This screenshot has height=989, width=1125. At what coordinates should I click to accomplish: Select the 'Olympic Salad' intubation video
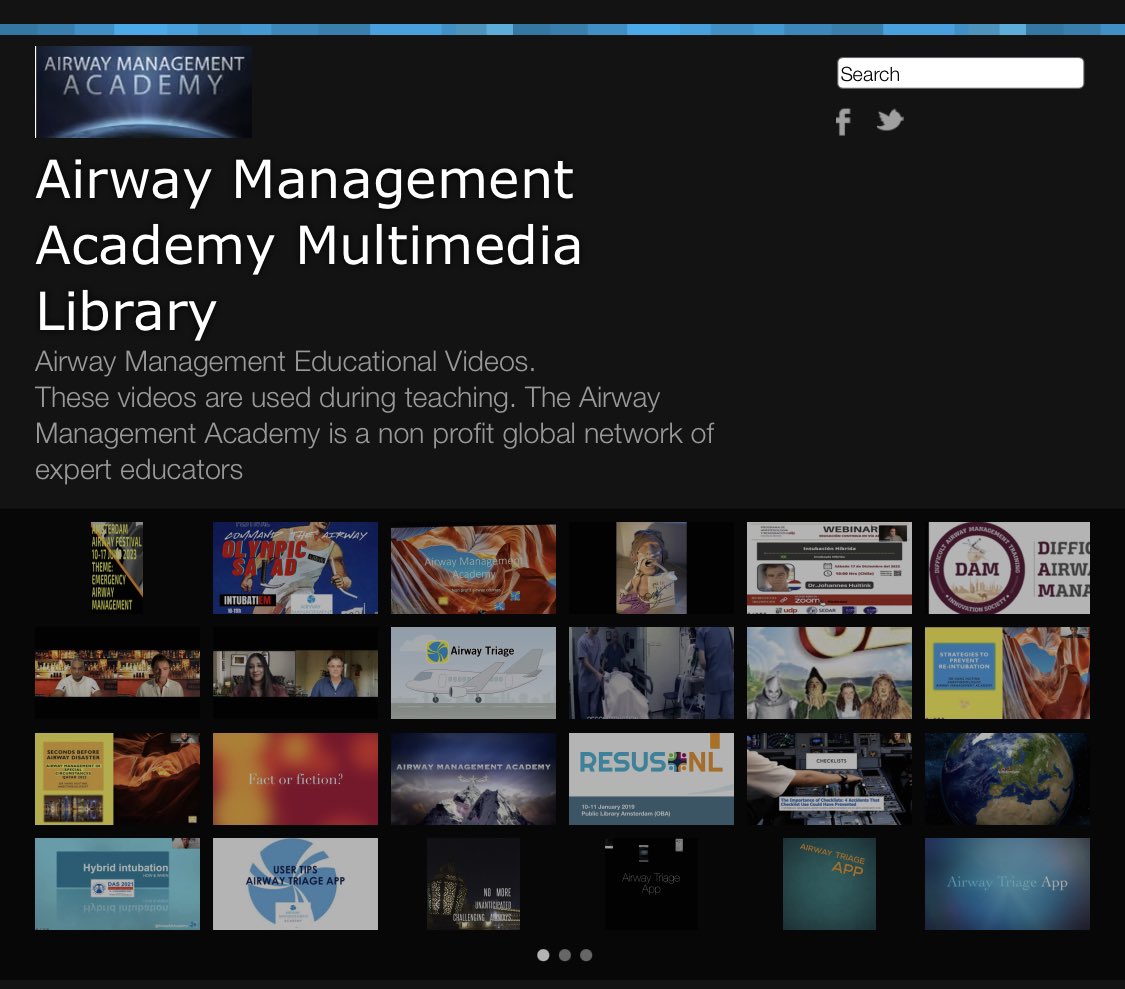click(x=295, y=567)
